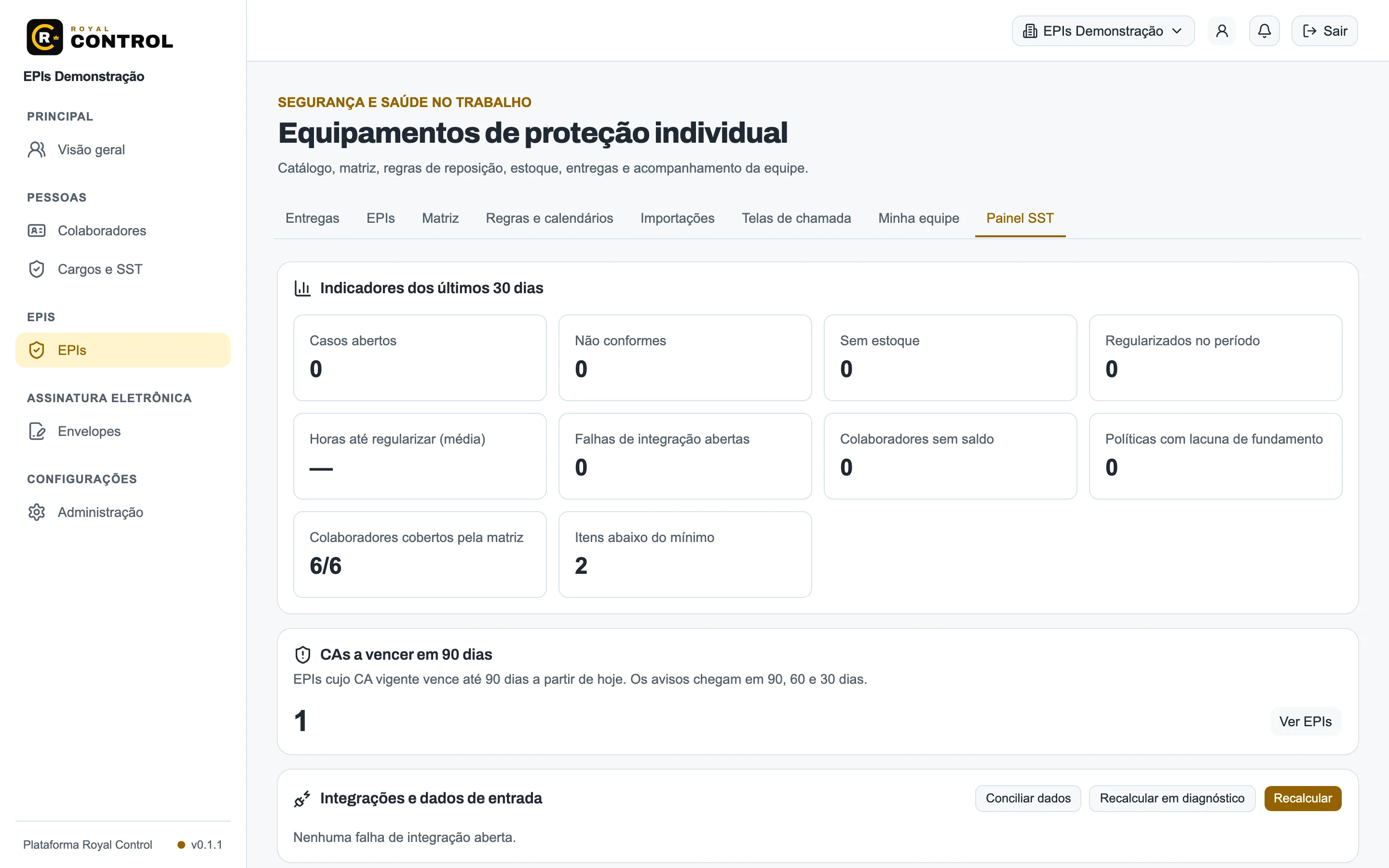
Task: Click the Envelopes signature icon
Action: [37, 431]
